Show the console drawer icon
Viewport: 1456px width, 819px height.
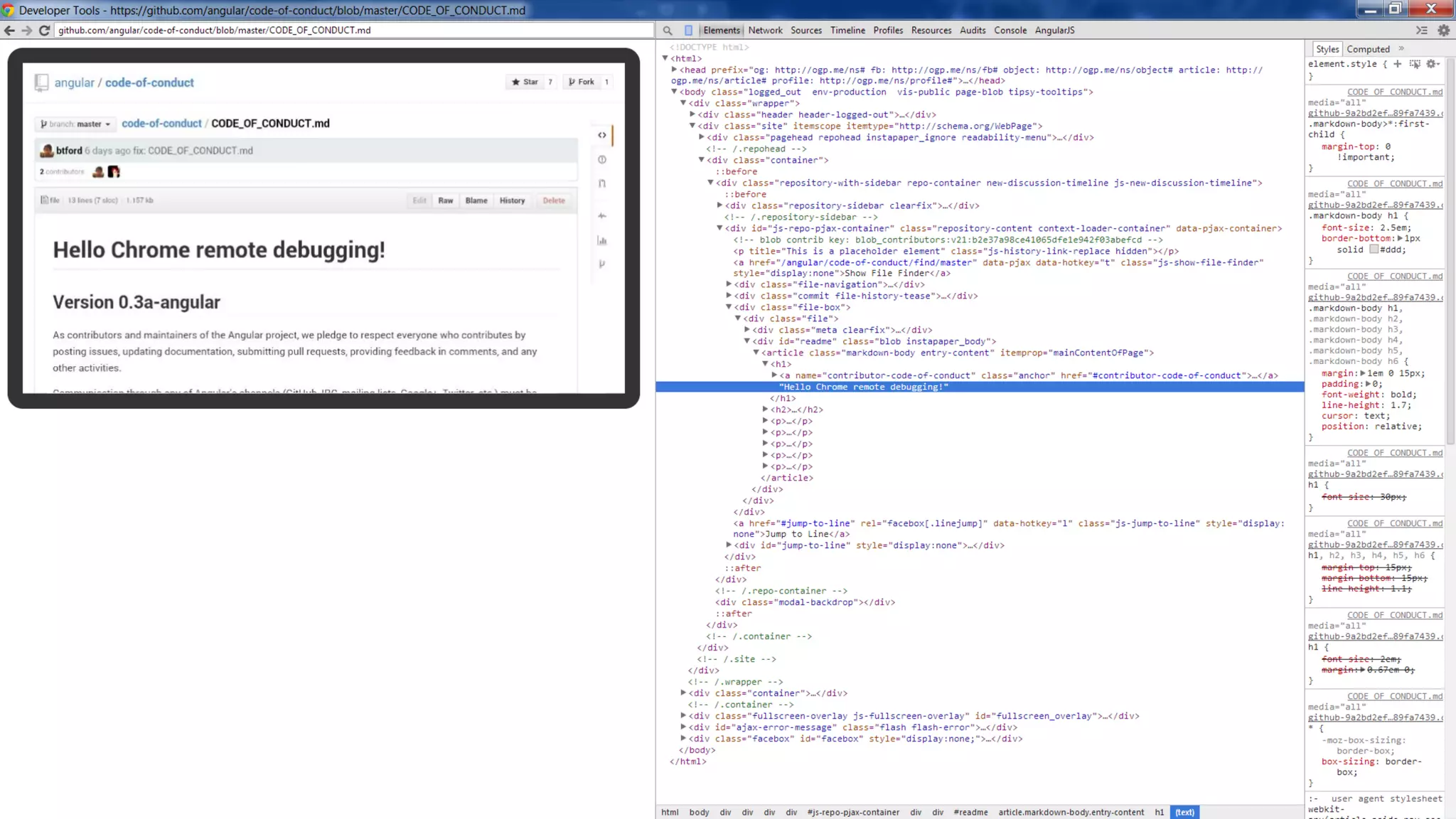click(1421, 31)
